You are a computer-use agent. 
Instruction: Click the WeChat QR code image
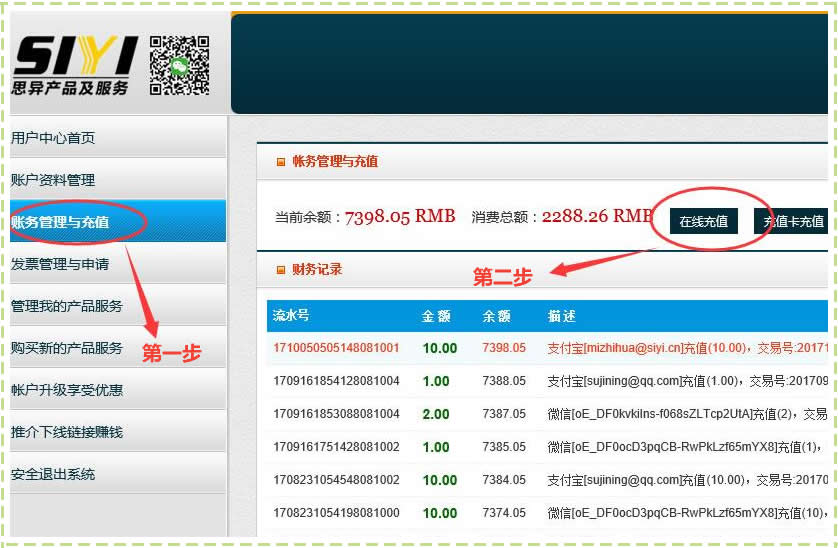pos(179,65)
